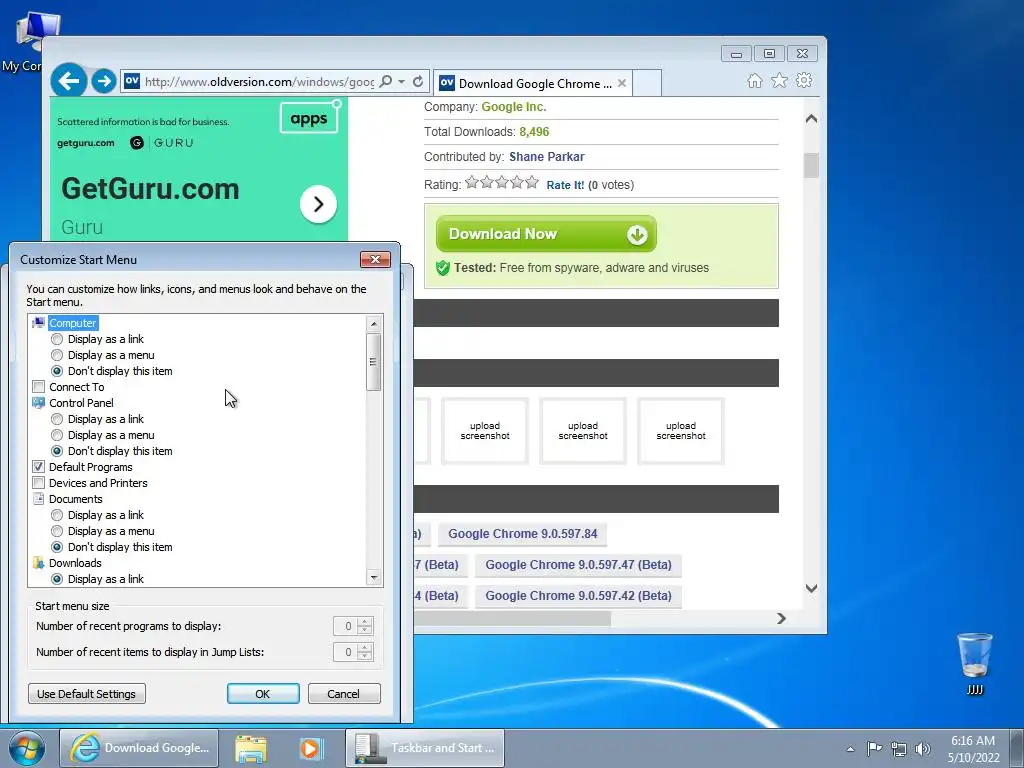Decrease recent items in Jump Lists
Image resolution: width=1024 pixels, height=768 pixels.
pyautogui.click(x=365, y=656)
